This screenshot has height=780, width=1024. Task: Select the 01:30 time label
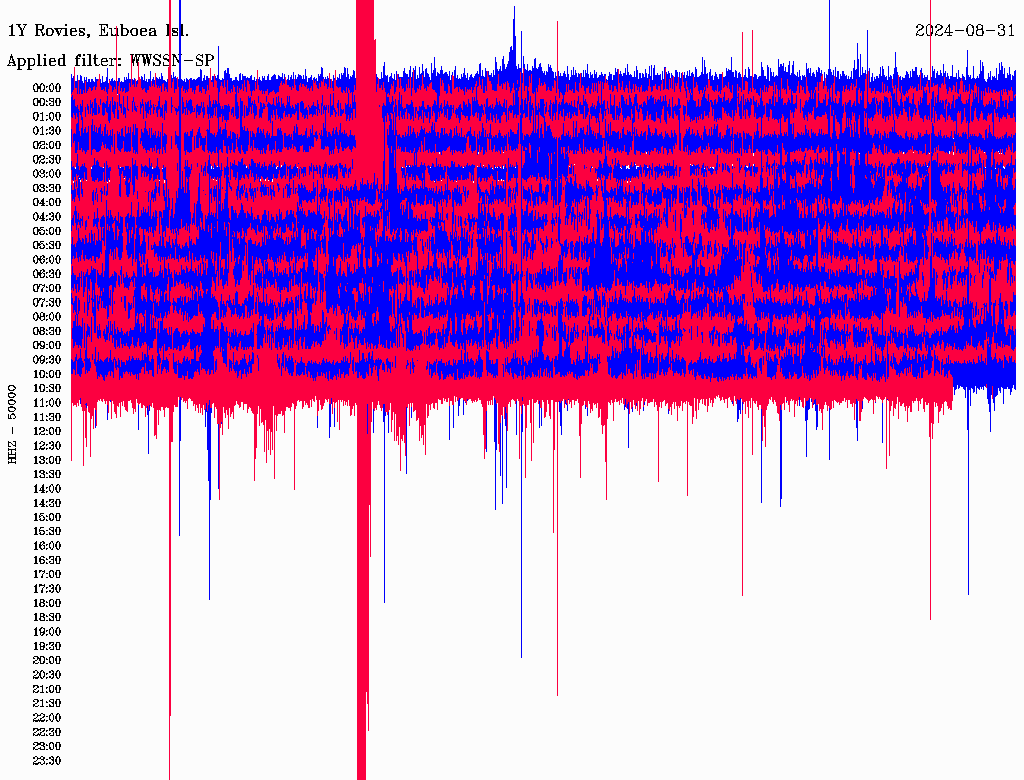(x=47, y=131)
